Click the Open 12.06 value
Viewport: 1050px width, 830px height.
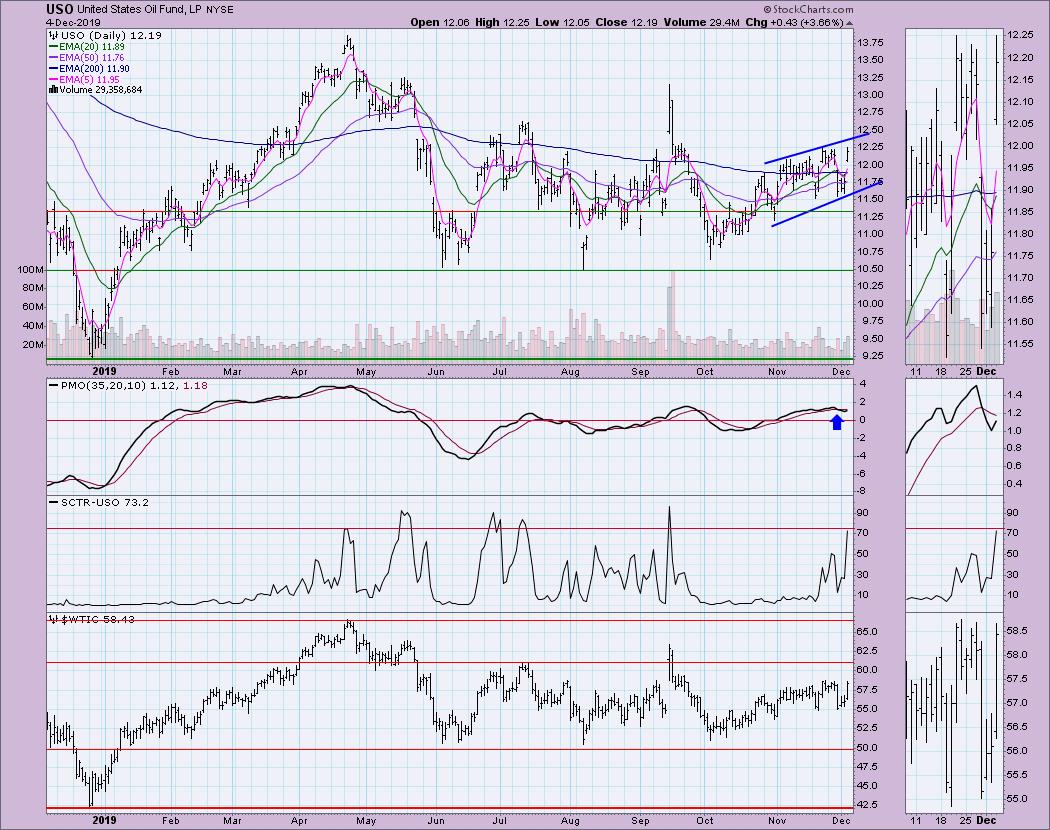(x=439, y=22)
